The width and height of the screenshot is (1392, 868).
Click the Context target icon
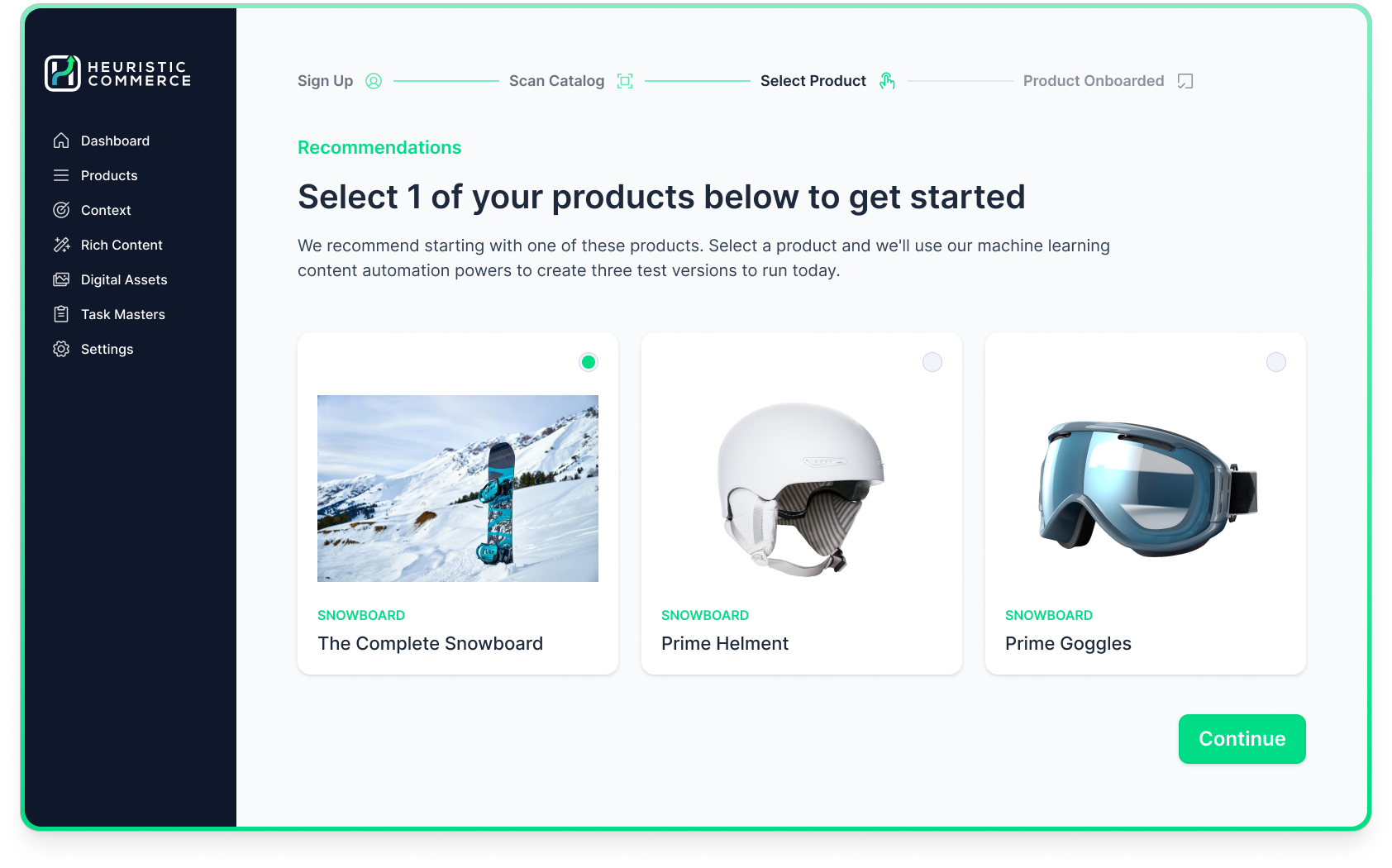tap(61, 210)
